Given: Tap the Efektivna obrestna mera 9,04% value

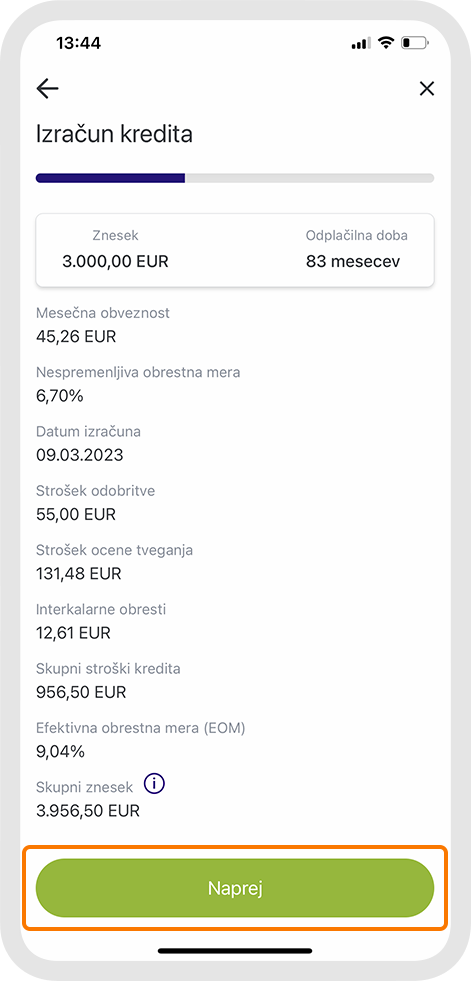Looking at the screenshot, I should (61, 751).
